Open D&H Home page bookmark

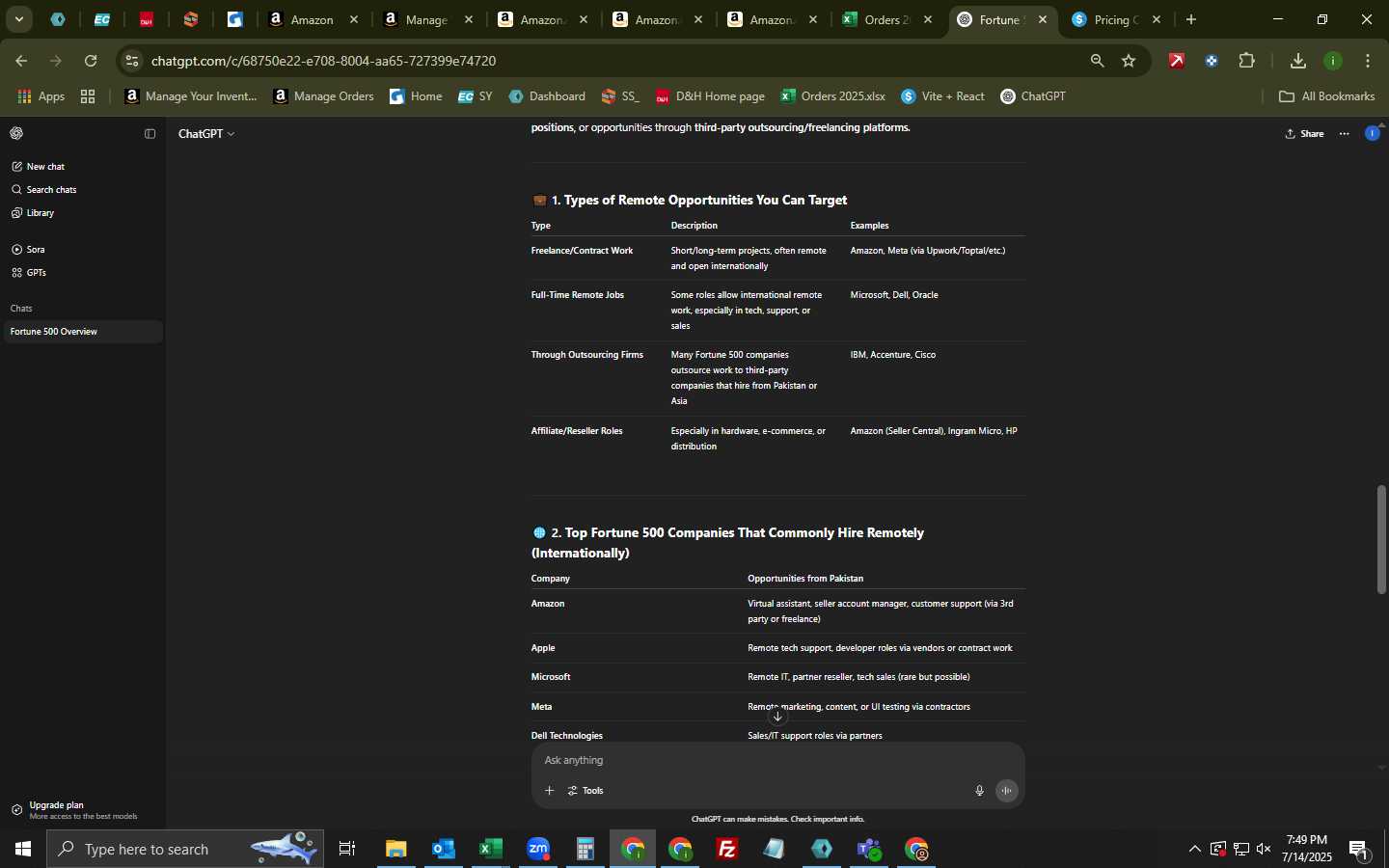pos(710,96)
